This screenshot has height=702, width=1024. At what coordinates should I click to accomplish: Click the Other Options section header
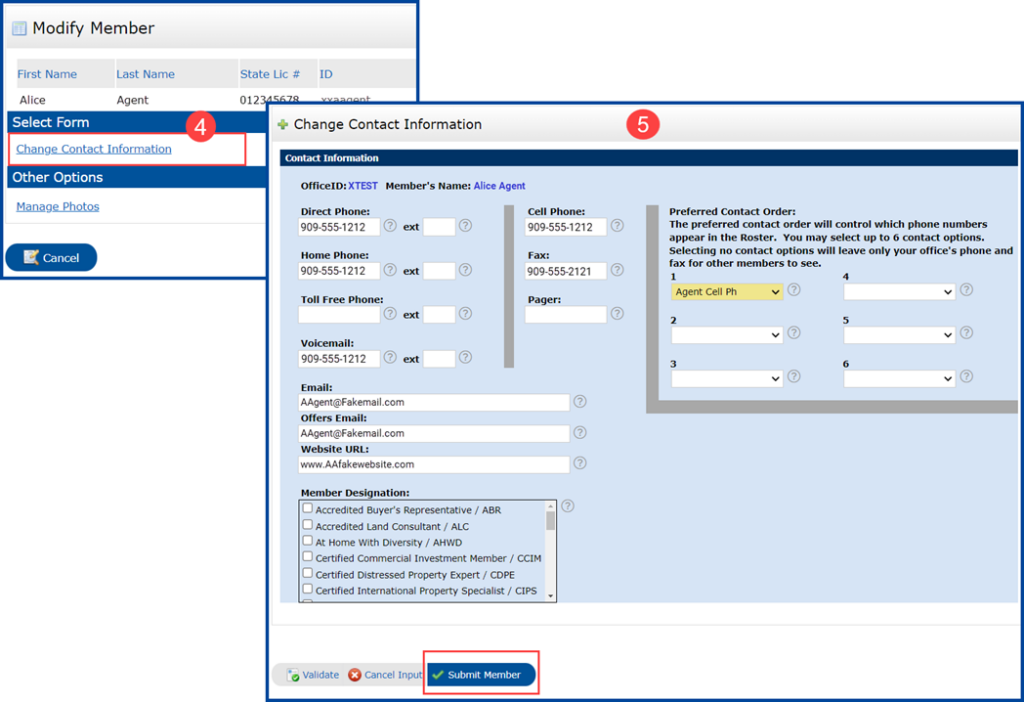pyautogui.click(x=60, y=177)
